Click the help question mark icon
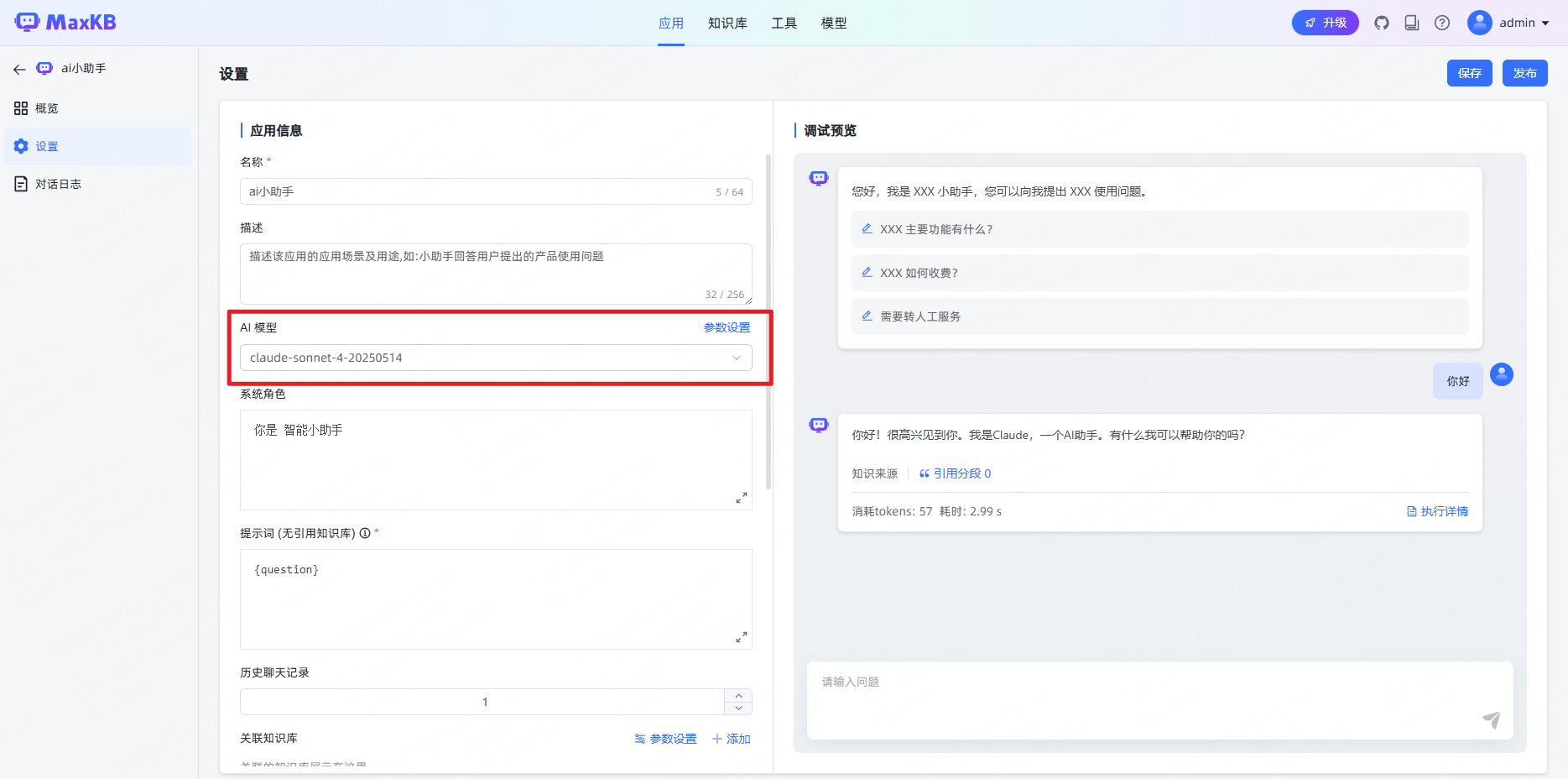This screenshot has width=1568, height=779. tap(1442, 23)
